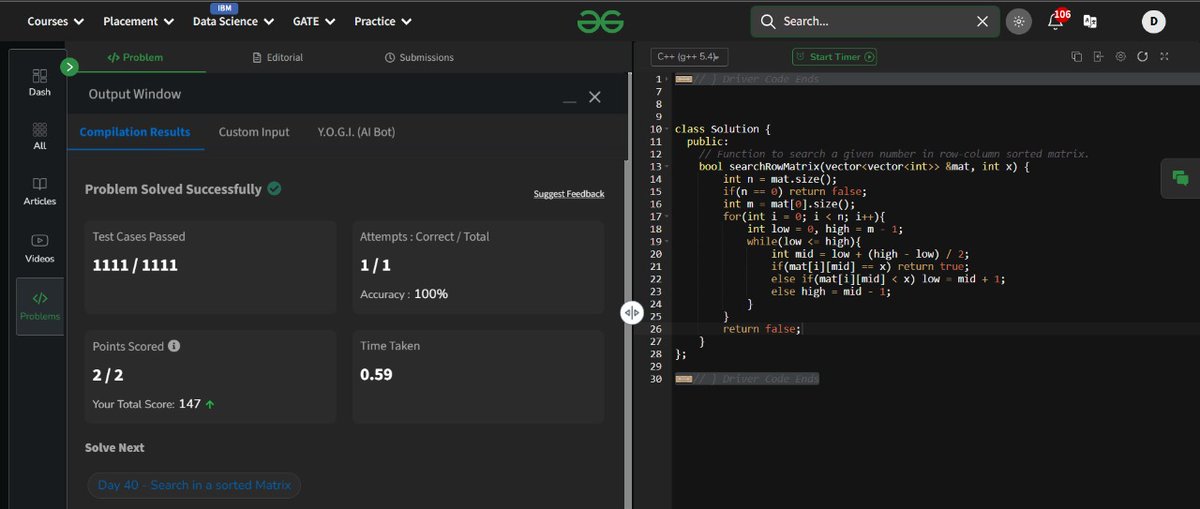Collapse the Solution class at line 10
Image resolution: width=1200 pixels, height=509 pixels.
[x=666, y=130]
